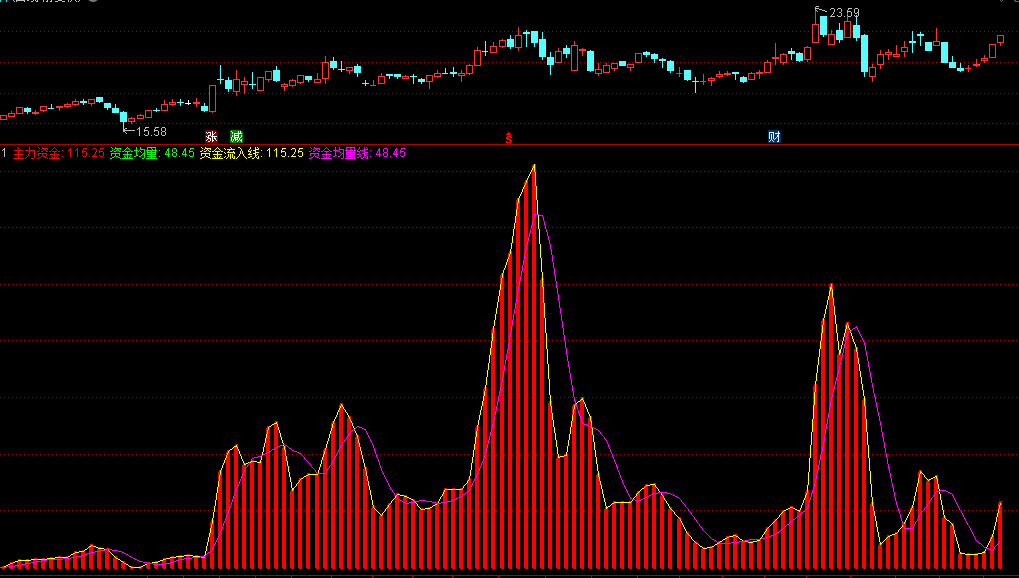Click the indicator number 1 before the legend
Image resolution: width=1019 pixels, height=578 pixels.
[5, 153]
